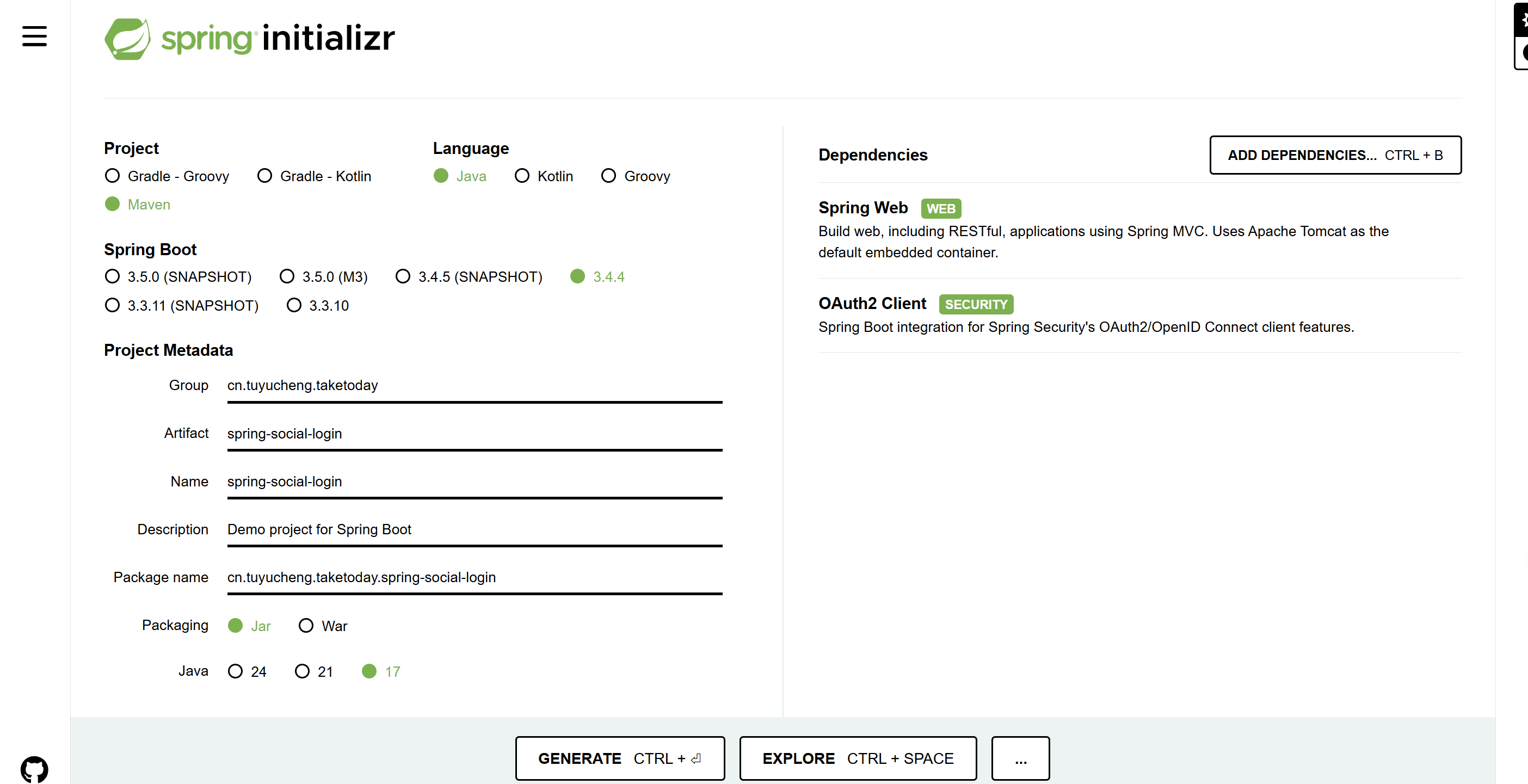1528x784 pixels.
Task: Select Gradle - Kotlin project type
Action: 264,176
